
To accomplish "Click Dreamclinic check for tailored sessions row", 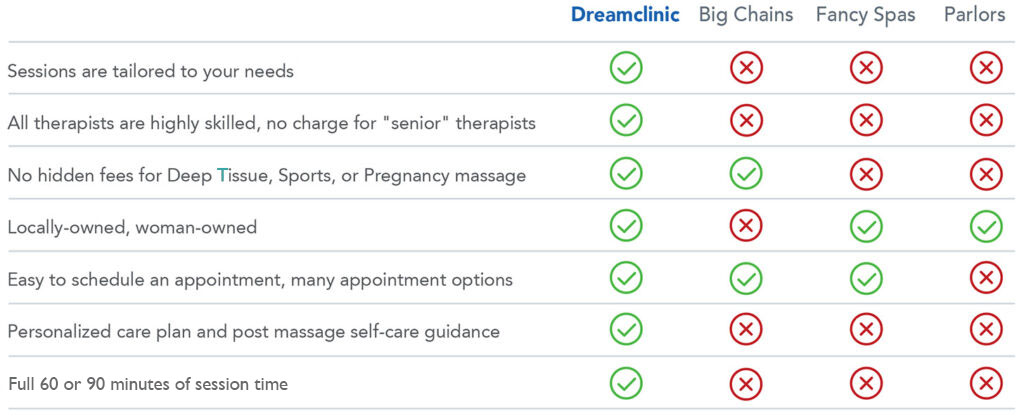I will [x=626, y=69].
